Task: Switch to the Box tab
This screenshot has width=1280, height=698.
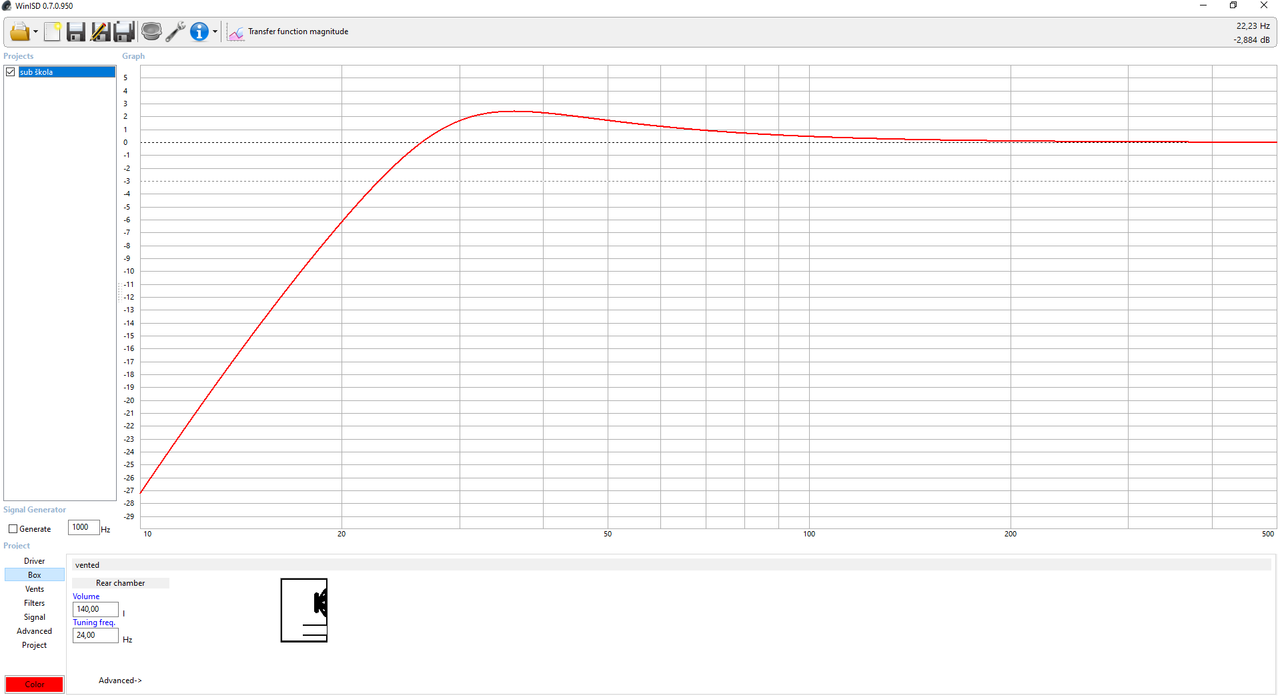Action: coord(34,575)
